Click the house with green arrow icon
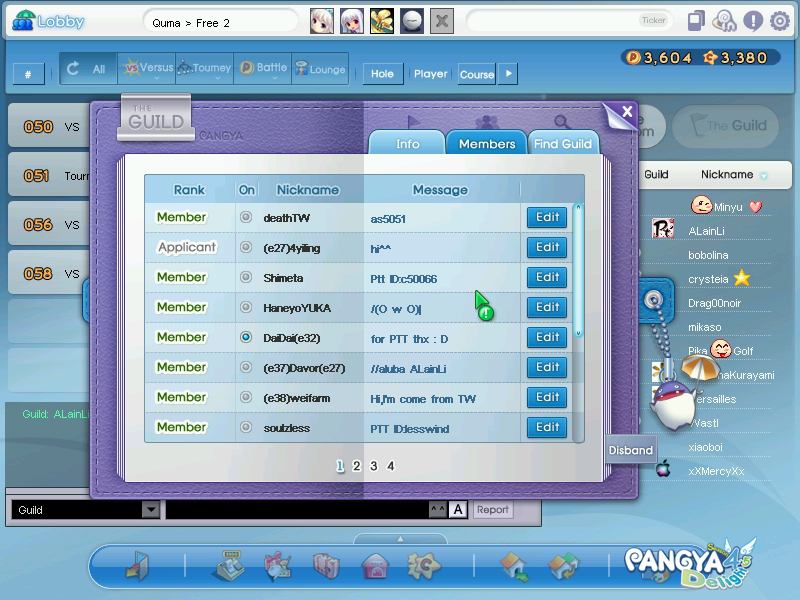Image resolution: width=800 pixels, height=600 pixels. 515,566
